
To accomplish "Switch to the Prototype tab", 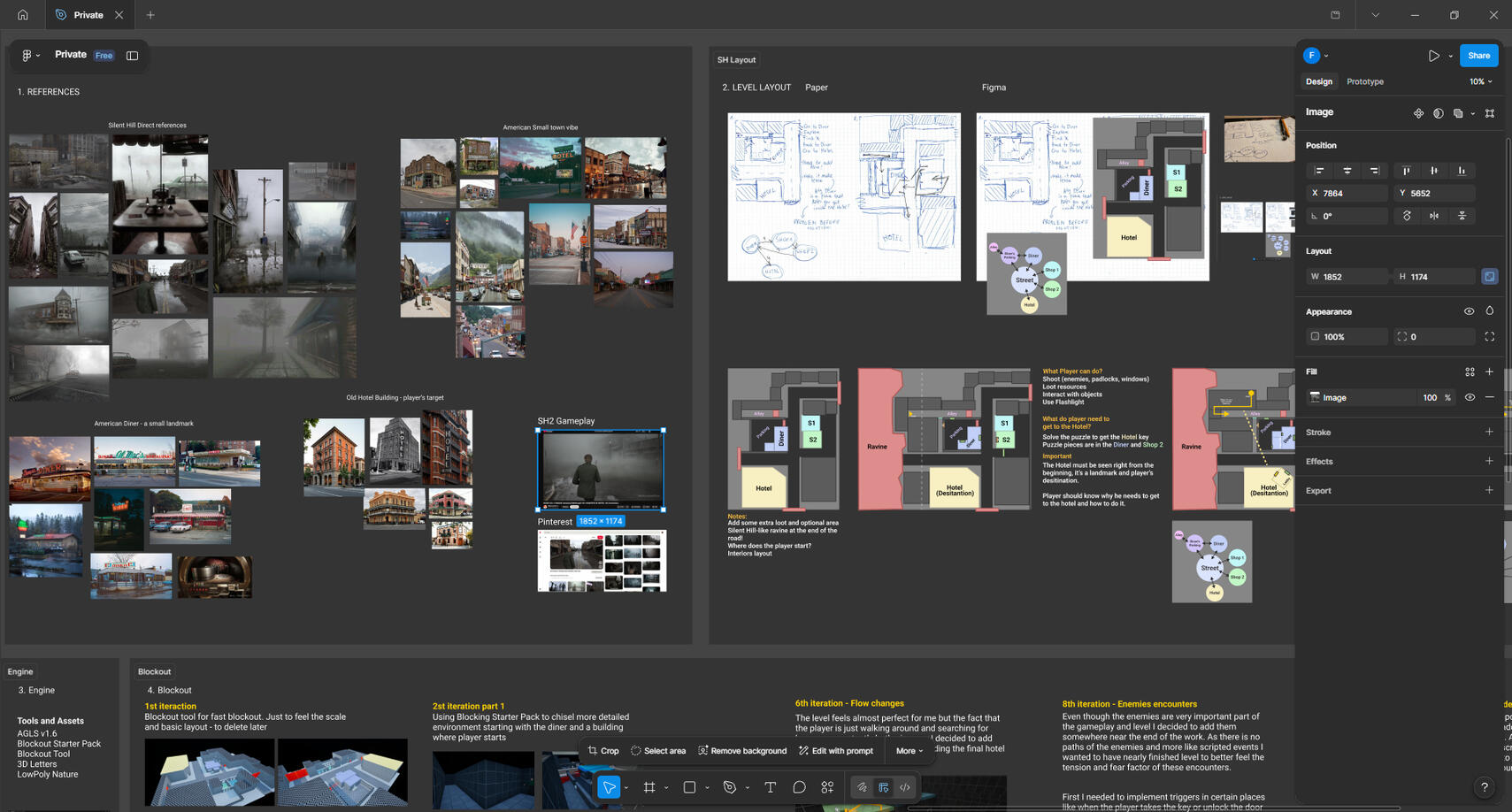I will click(x=1364, y=81).
